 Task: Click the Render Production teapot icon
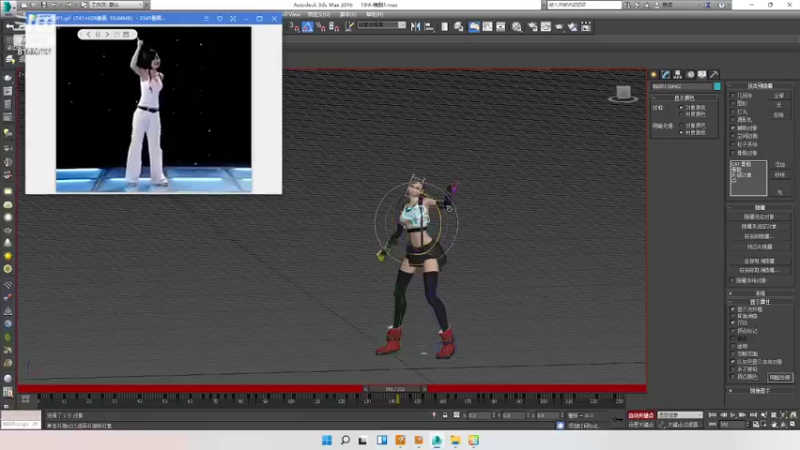point(559,27)
